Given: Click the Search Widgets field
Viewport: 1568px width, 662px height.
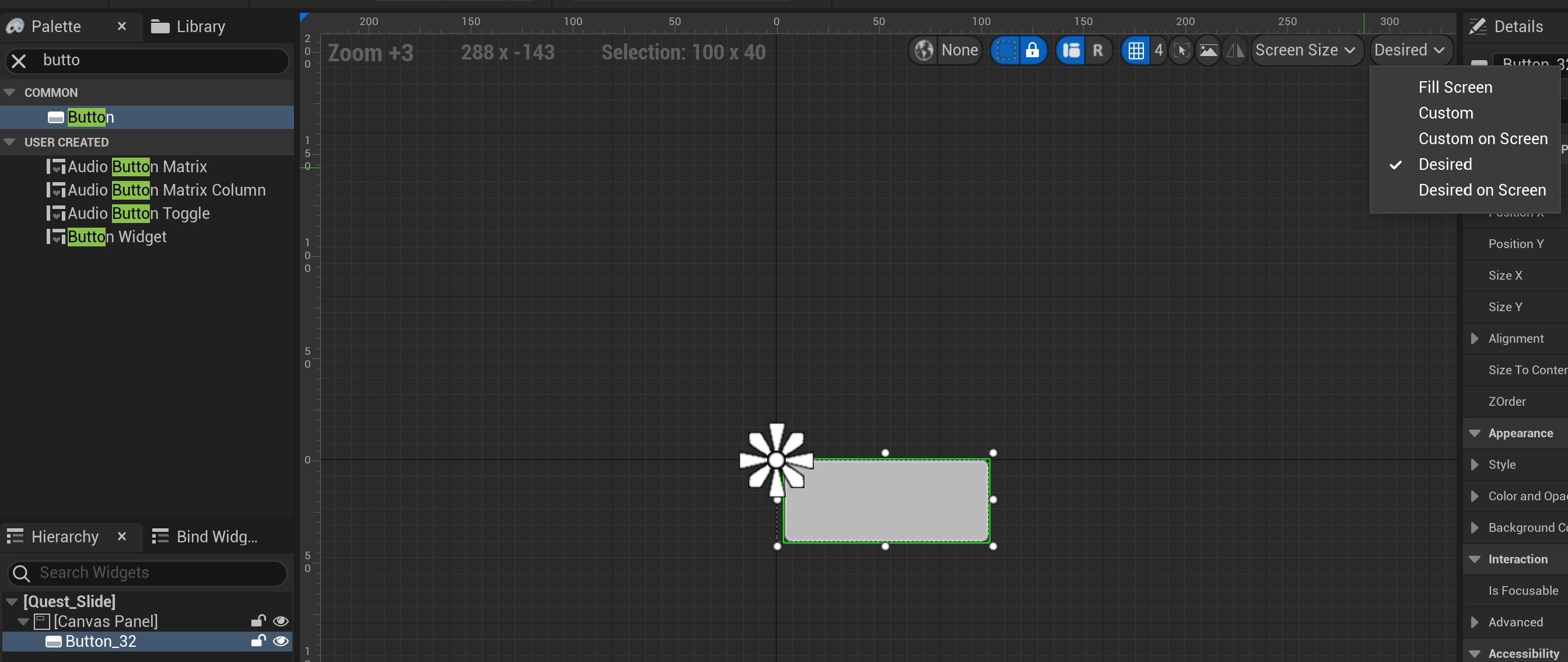Looking at the screenshot, I should coord(146,572).
